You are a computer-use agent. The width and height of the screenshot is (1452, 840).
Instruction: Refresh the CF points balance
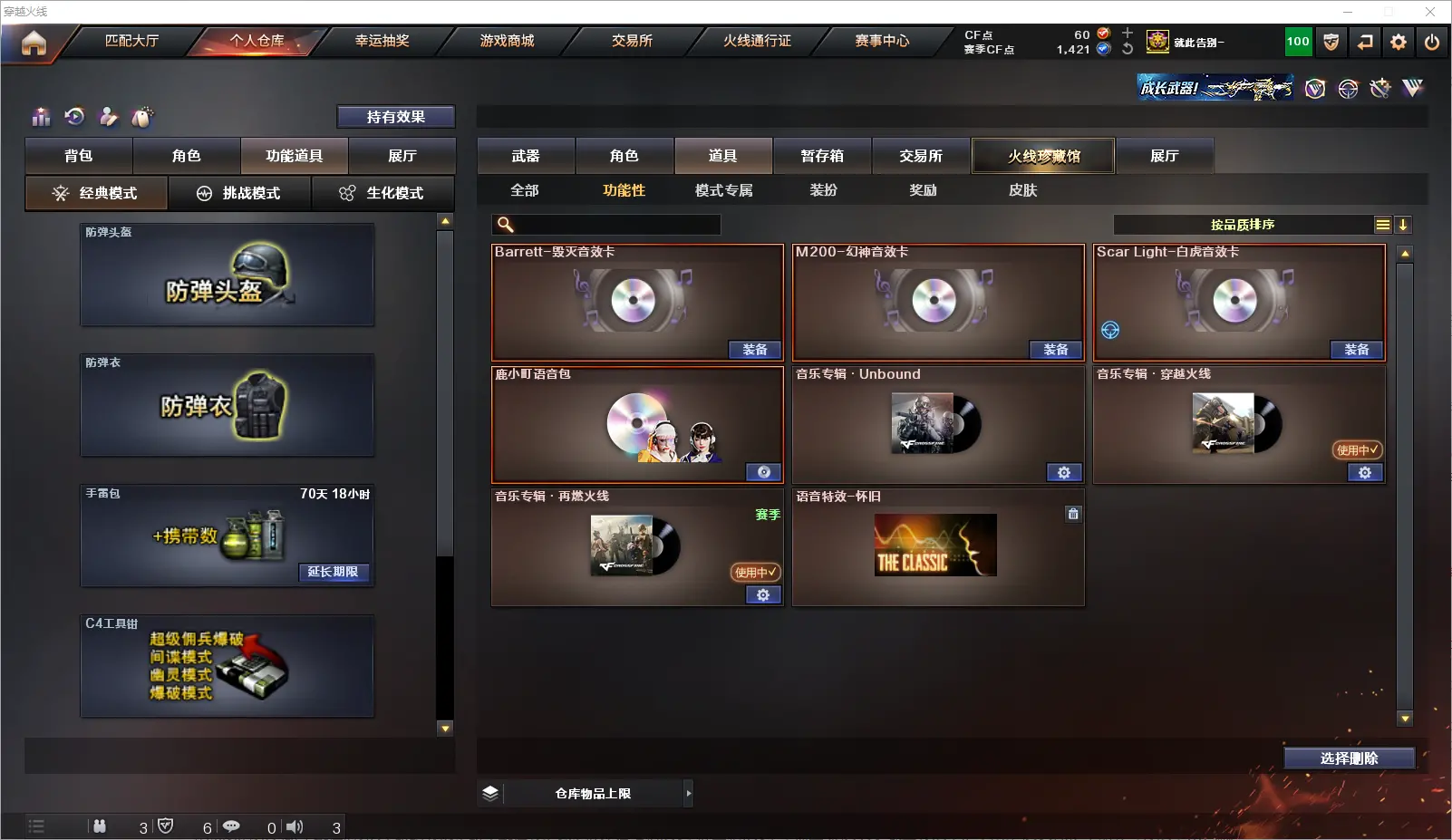pyautogui.click(x=1128, y=49)
